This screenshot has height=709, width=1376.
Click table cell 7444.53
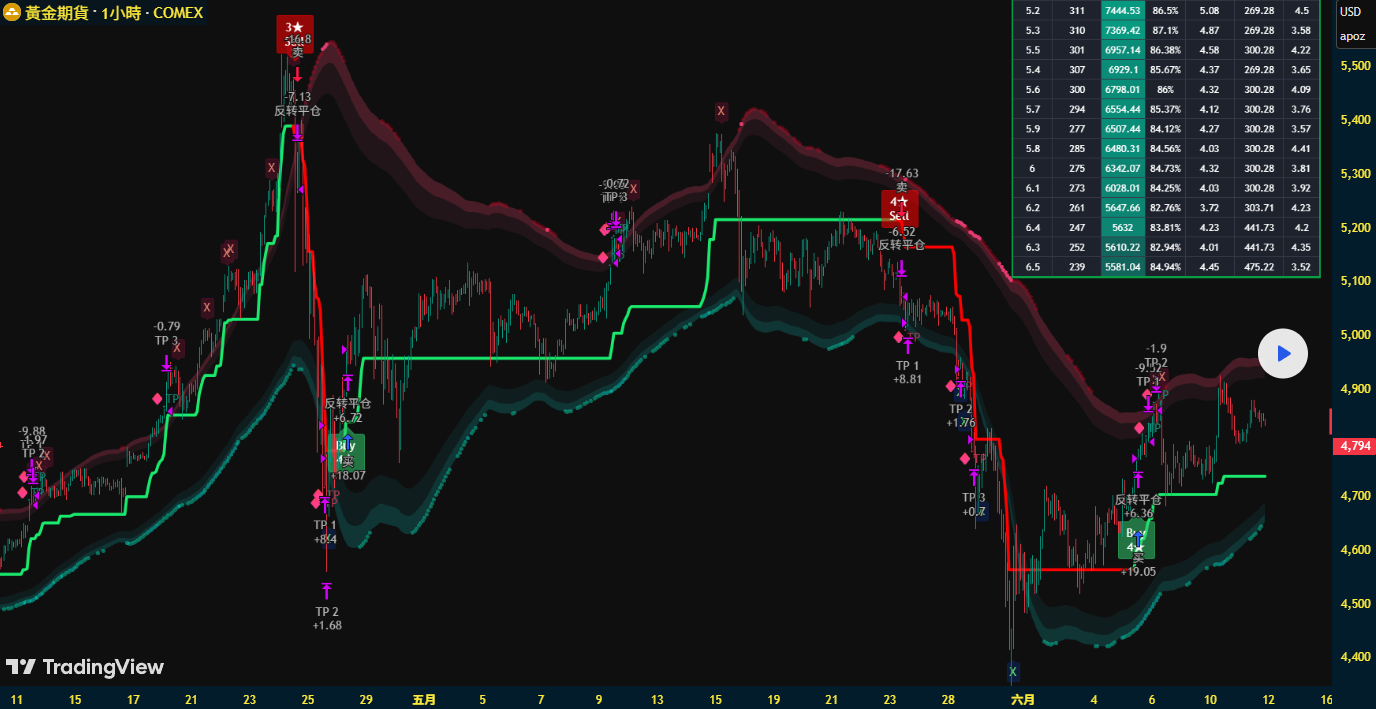click(x=1122, y=11)
